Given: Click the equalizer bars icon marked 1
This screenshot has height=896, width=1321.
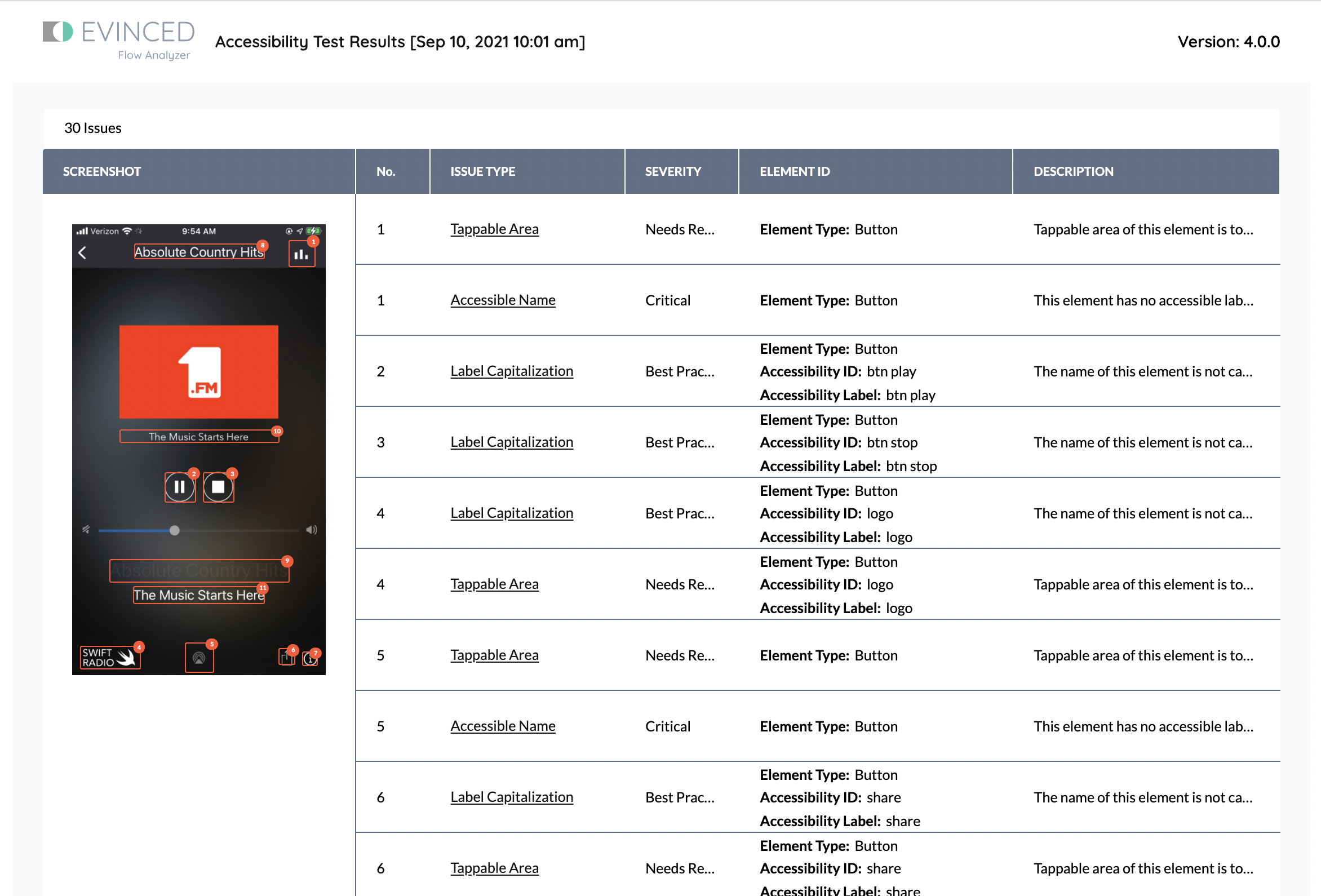Looking at the screenshot, I should click(302, 254).
